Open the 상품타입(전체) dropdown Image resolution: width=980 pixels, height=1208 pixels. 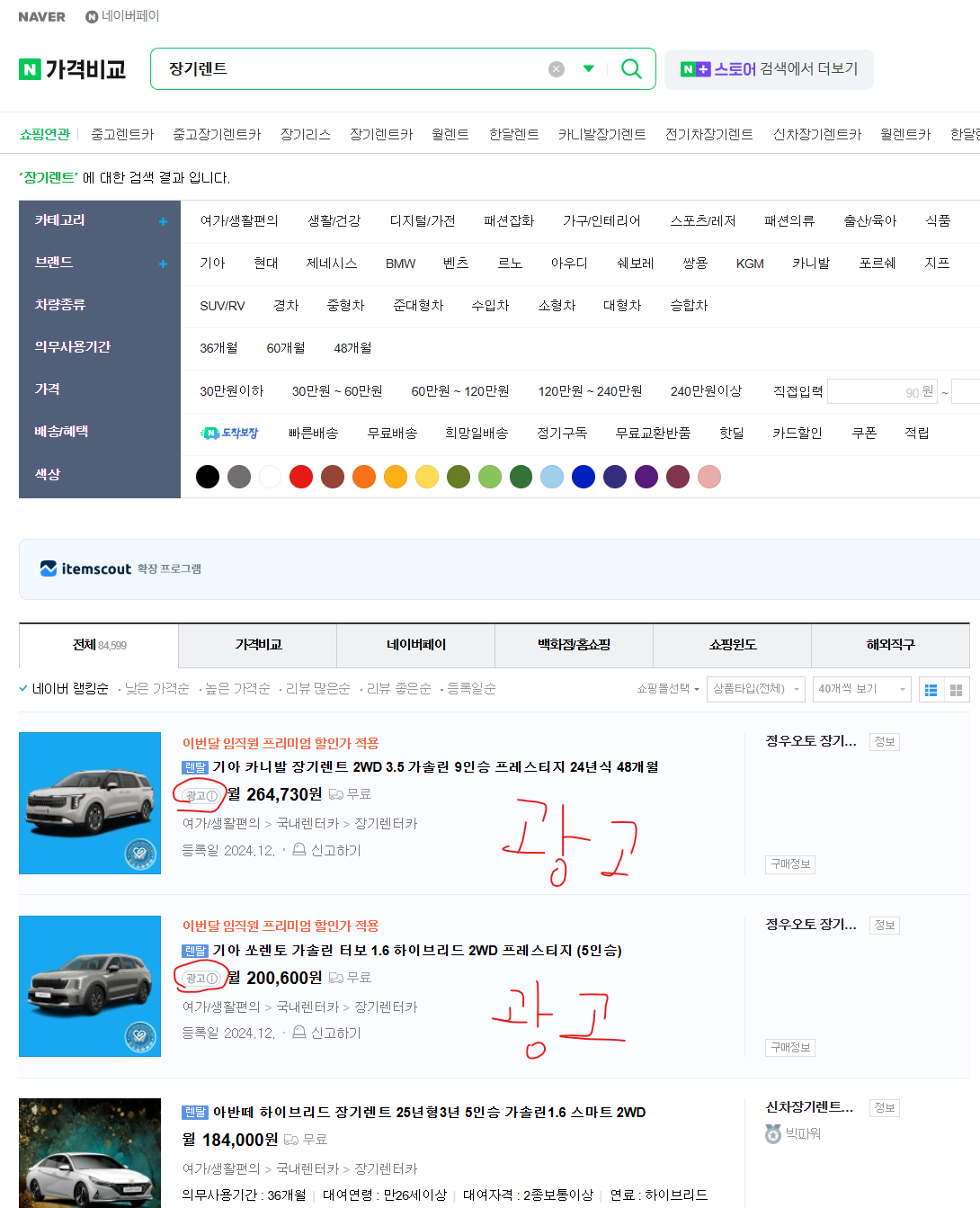coord(756,689)
